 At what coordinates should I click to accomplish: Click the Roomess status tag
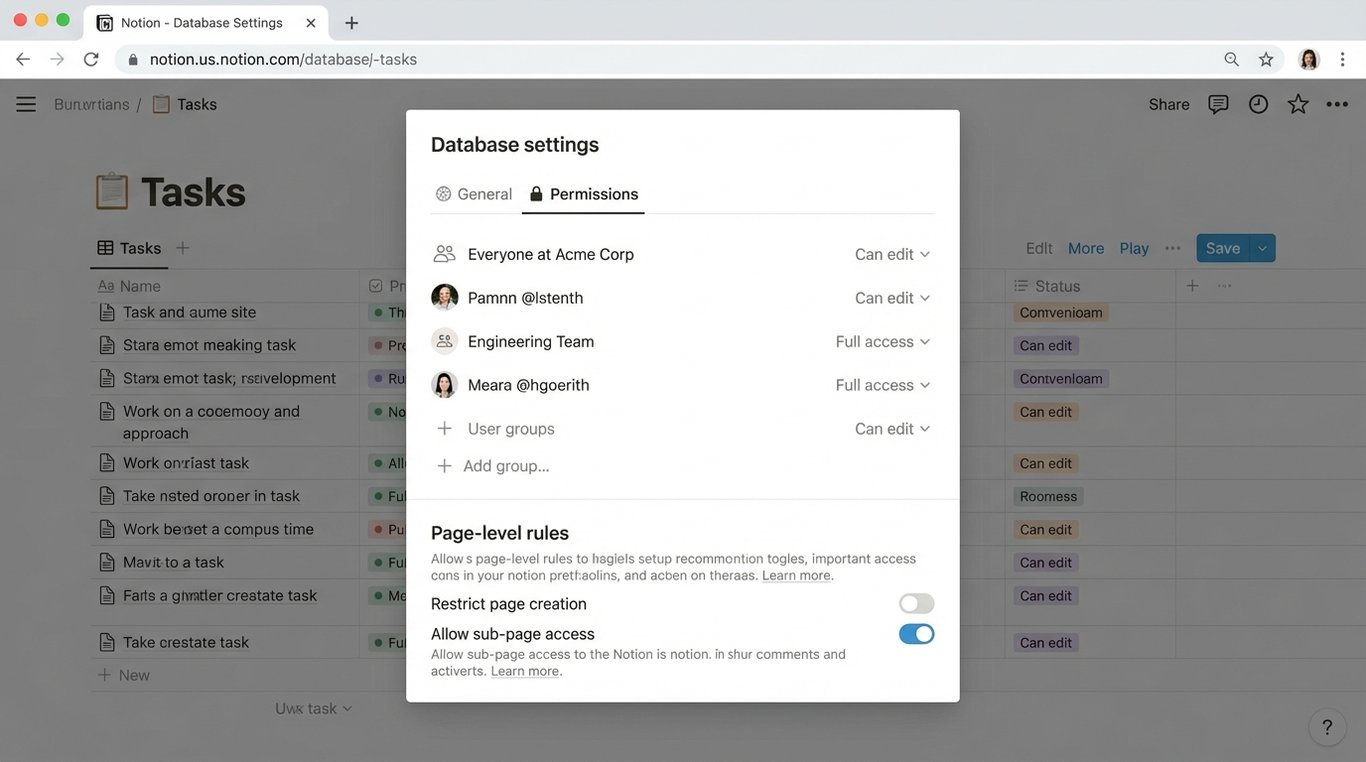[1048, 496]
